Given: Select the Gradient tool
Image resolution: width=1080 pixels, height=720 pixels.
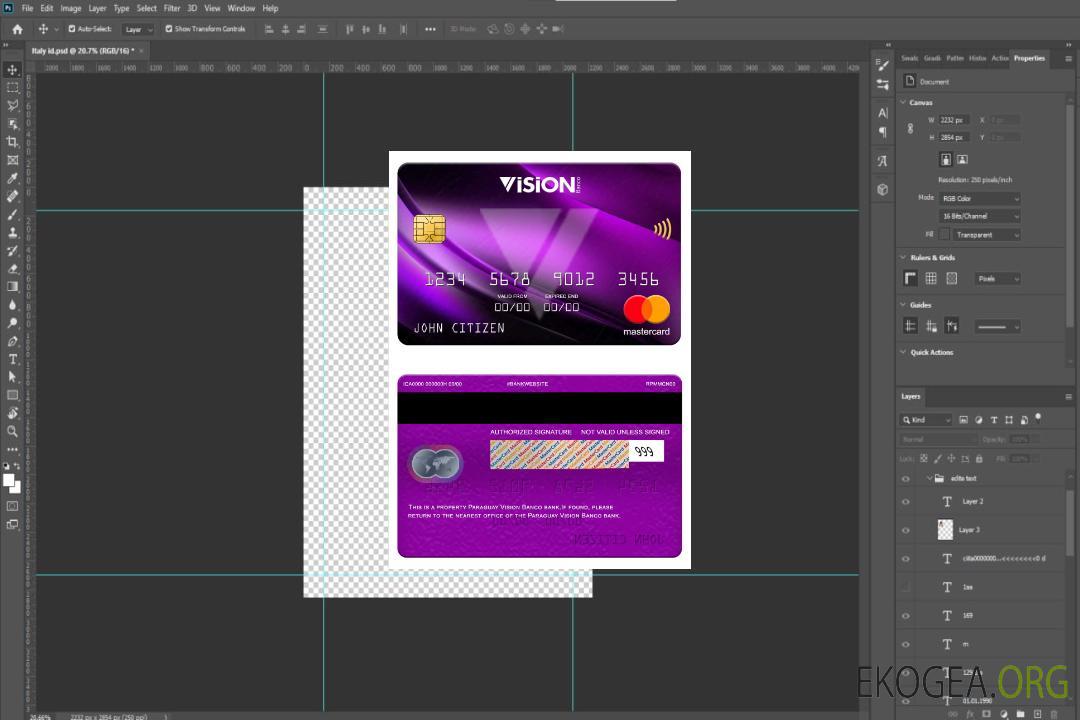Looking at the screenshot, I should coord(12,287).
